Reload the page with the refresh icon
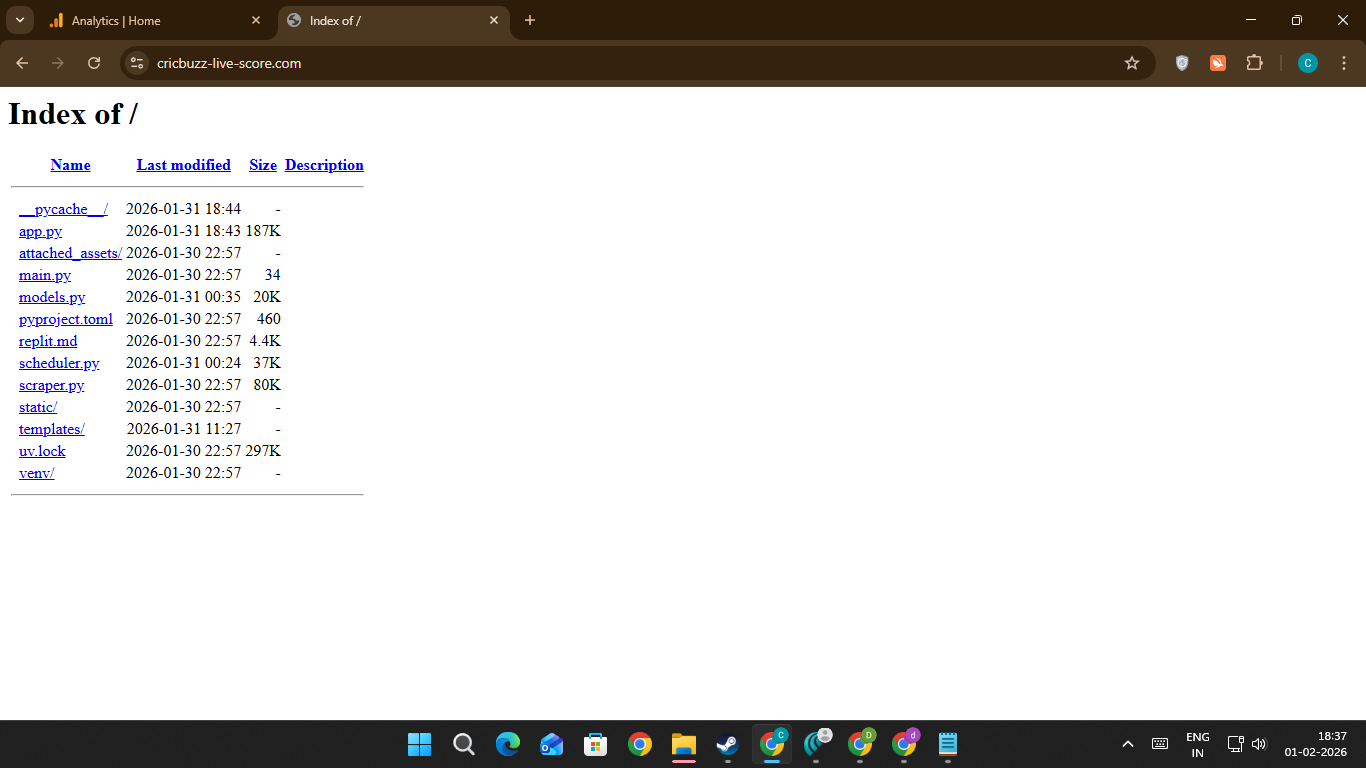This screenshot has width=1366, height=768. pyautogui.click(x=94, y=63)
